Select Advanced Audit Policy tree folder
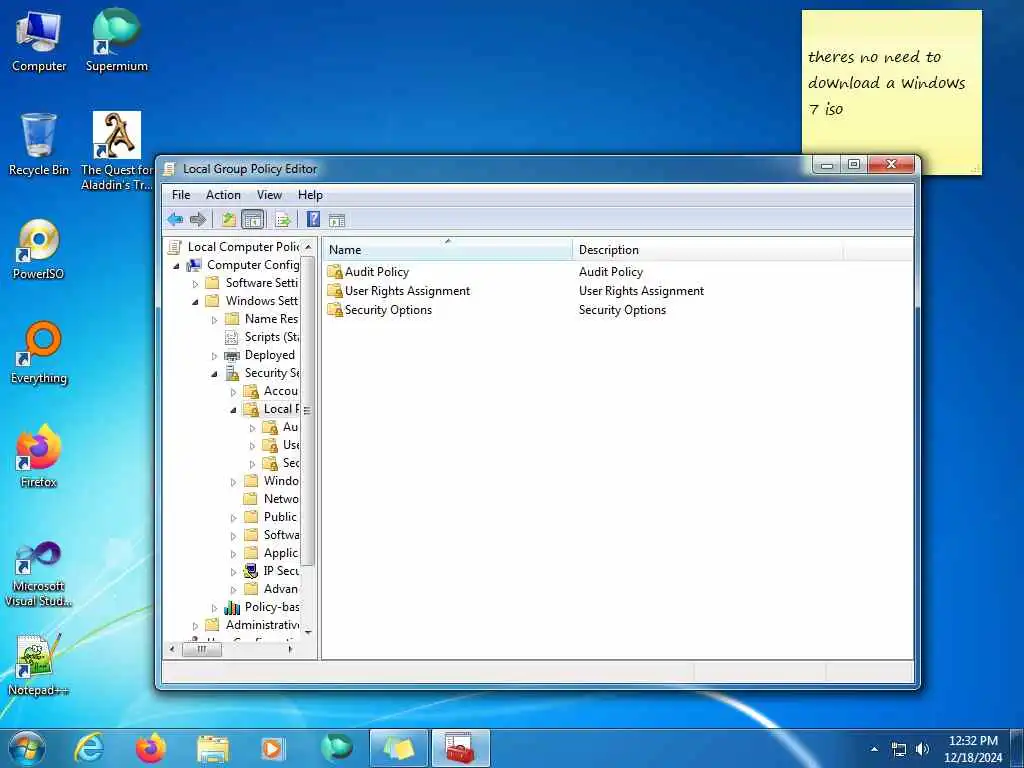1024x768 pixels. click(272, 588)
